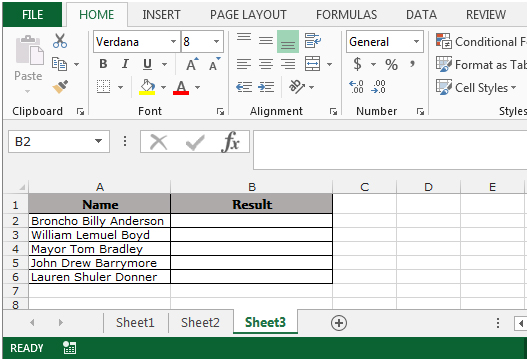Click Increase Decimal icon
Screen dimensions: 529x361
[356, 87]
